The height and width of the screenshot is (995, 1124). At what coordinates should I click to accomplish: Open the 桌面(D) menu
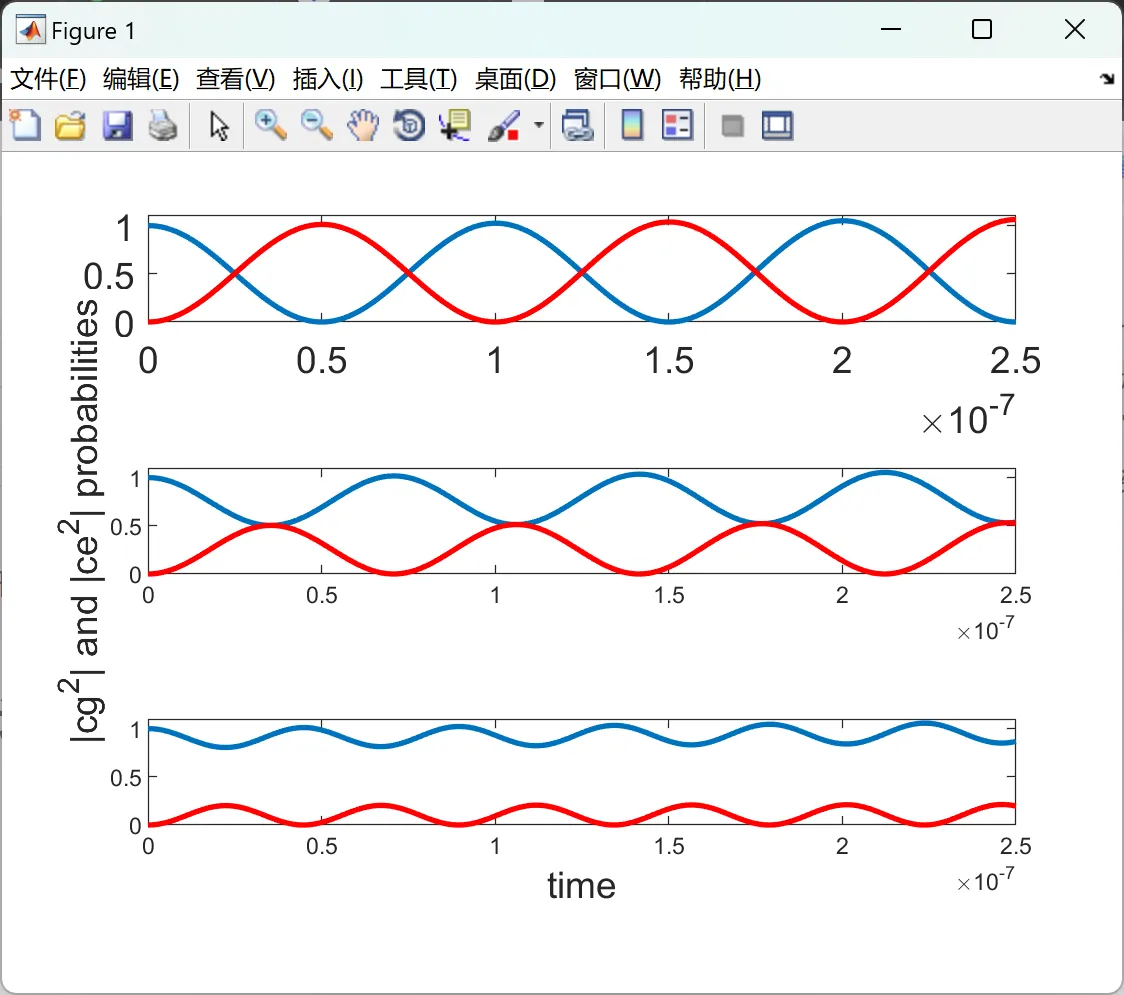(x=515, y=79)
